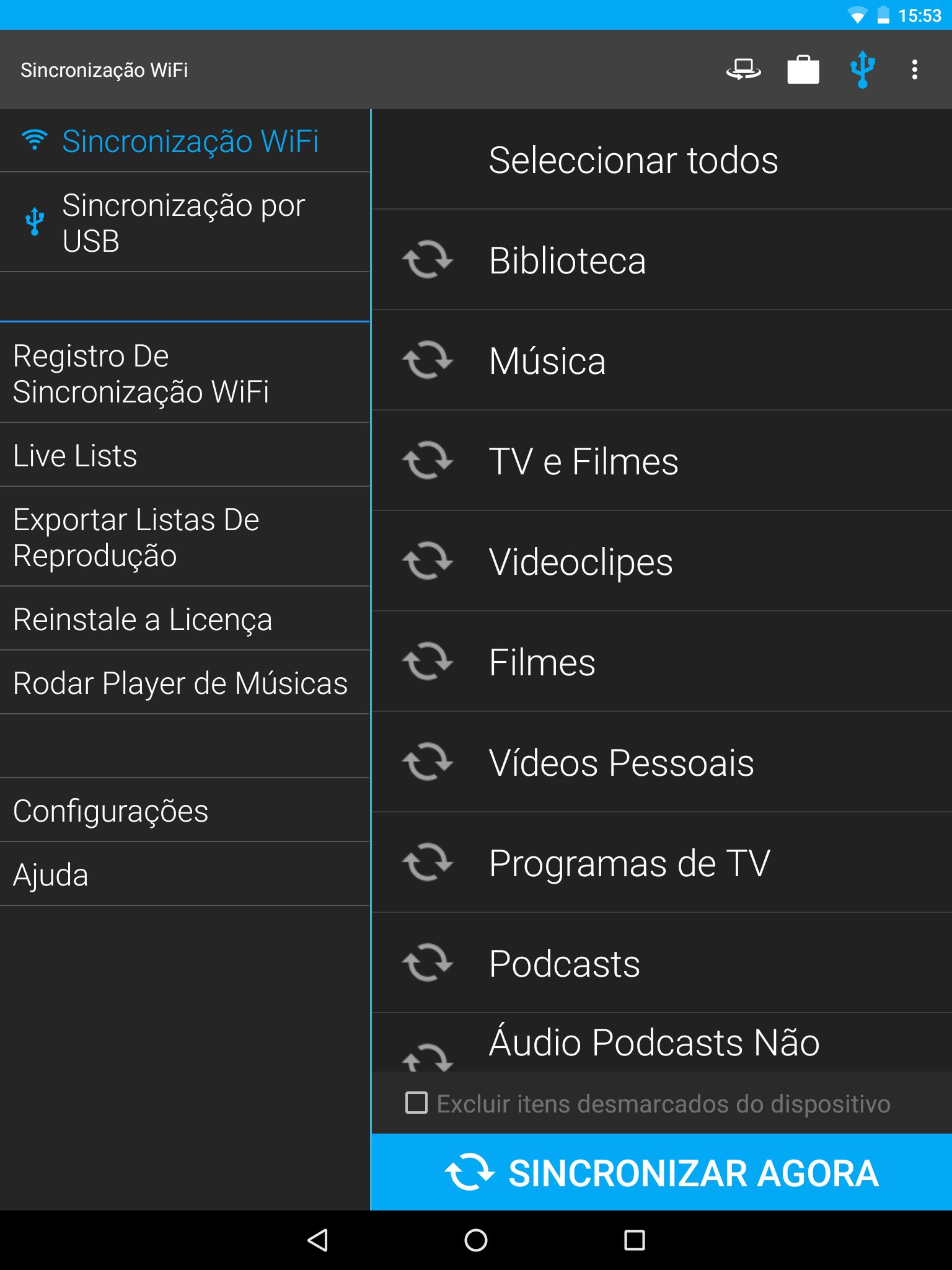Select Sincronização WiFi tab in sidebar

[x=185, y=141]
